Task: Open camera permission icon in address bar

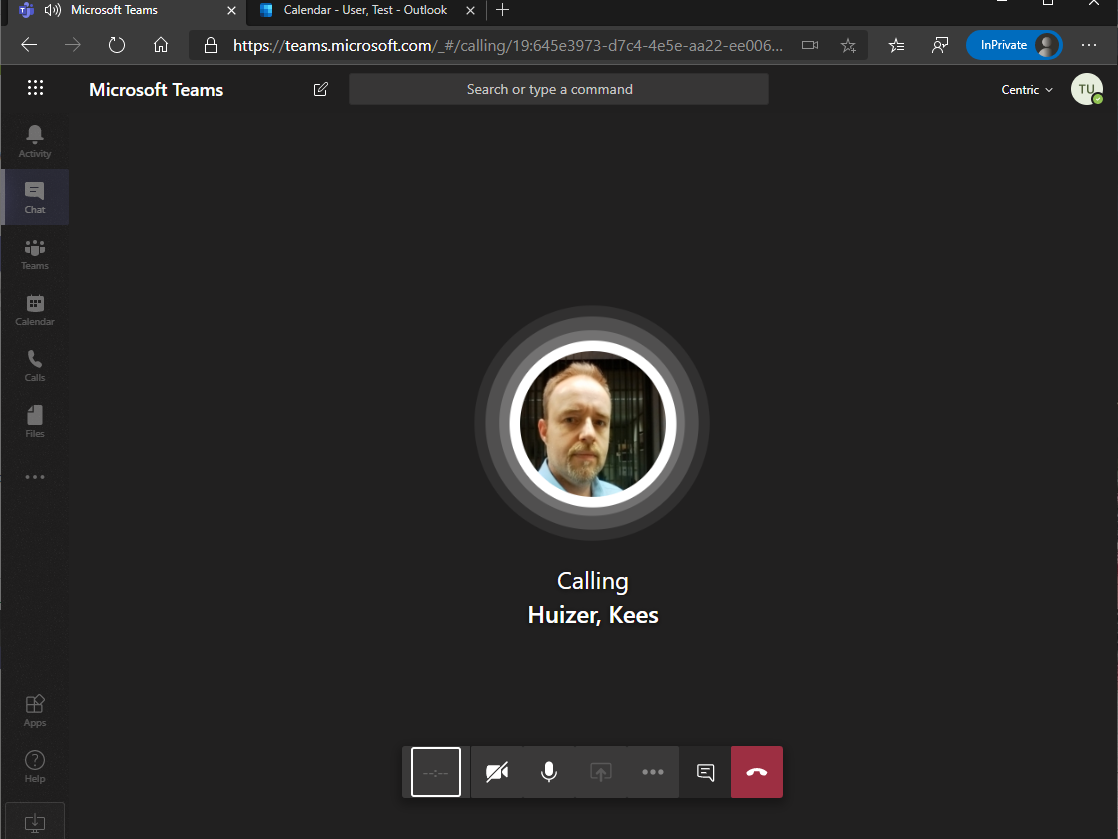Action: coord(809,45)
